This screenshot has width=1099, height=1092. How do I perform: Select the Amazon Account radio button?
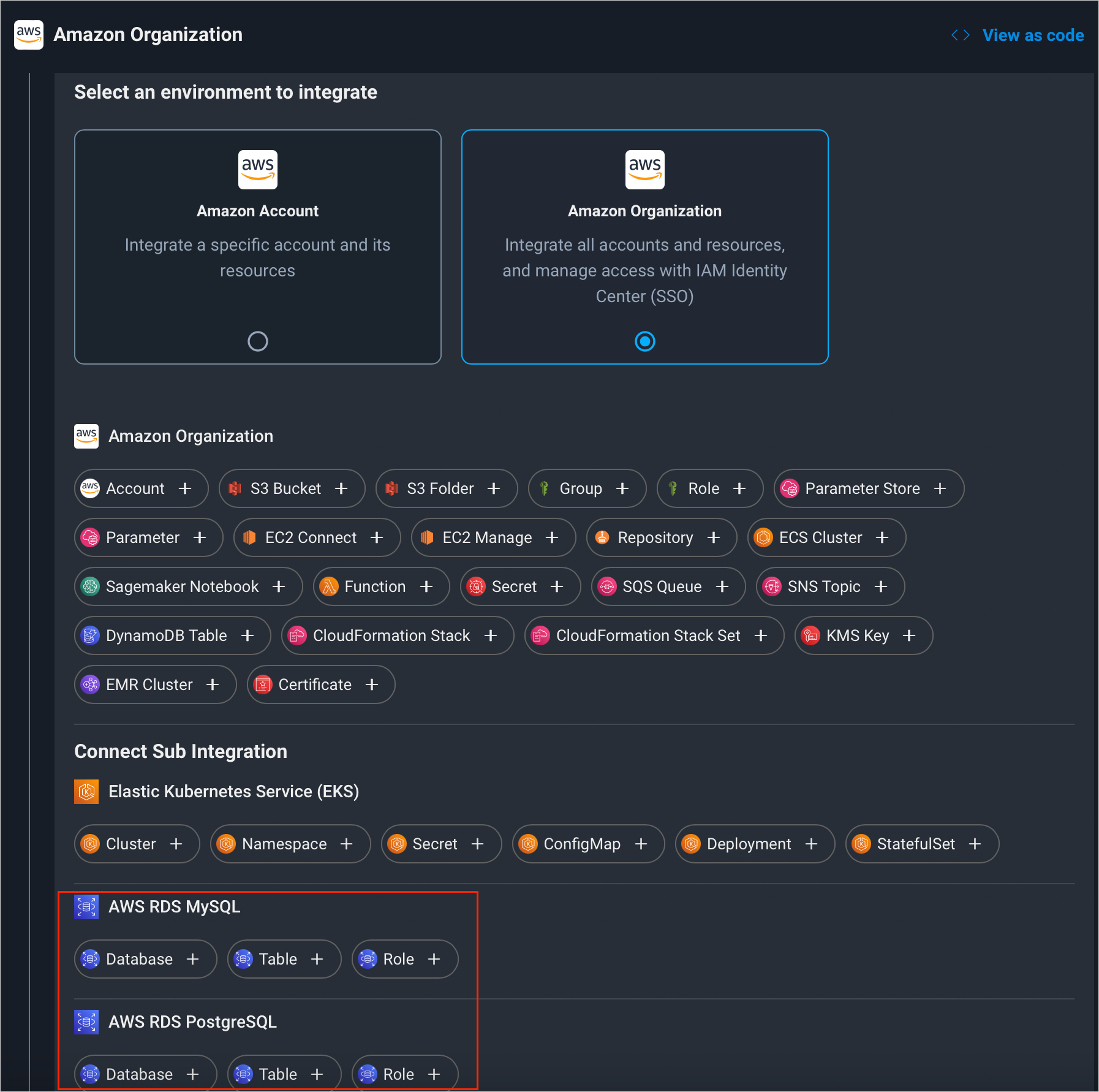(257, 341)
